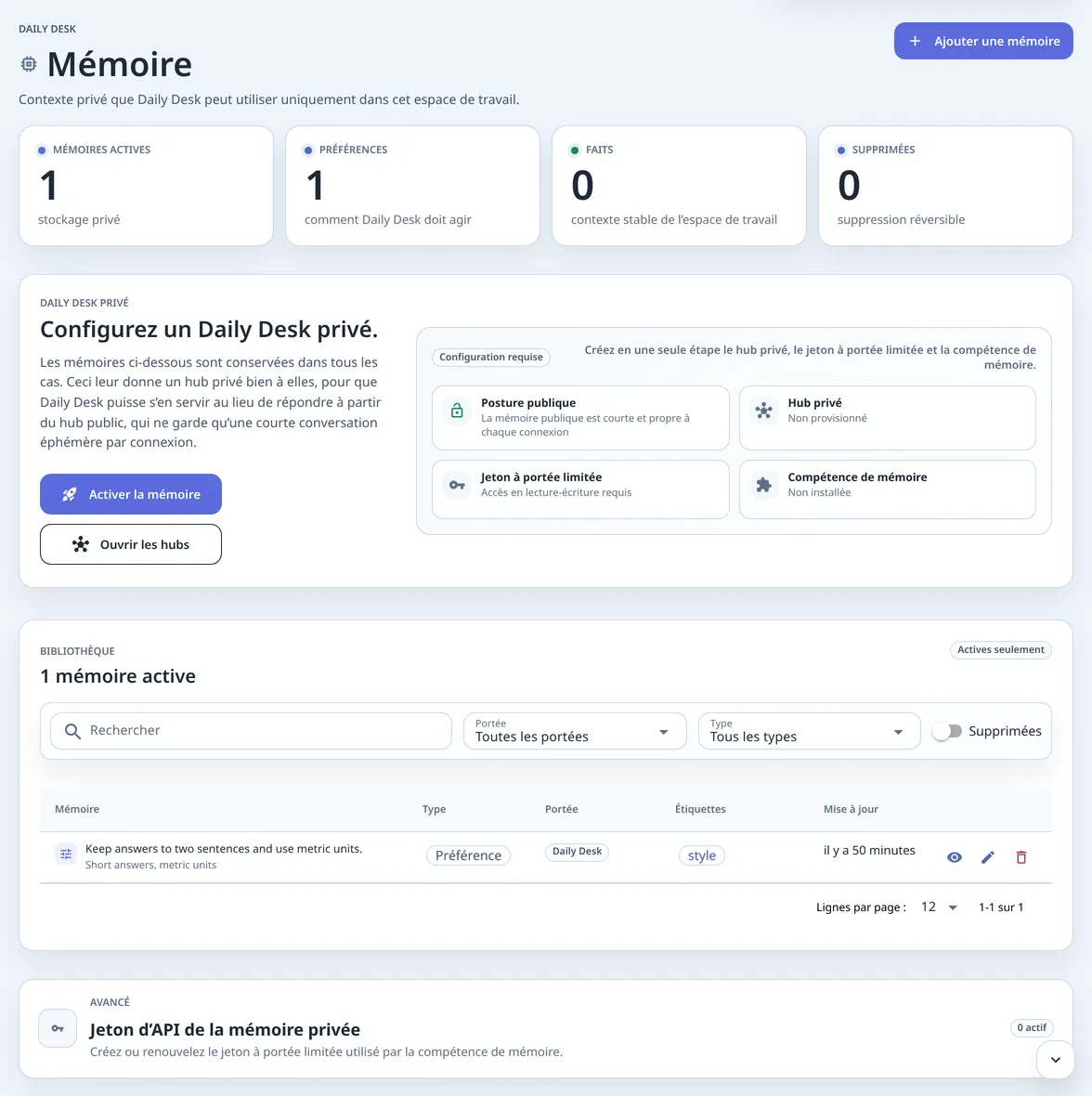
Task: Click the Supprimées stat card
Action: coord(945,186)
